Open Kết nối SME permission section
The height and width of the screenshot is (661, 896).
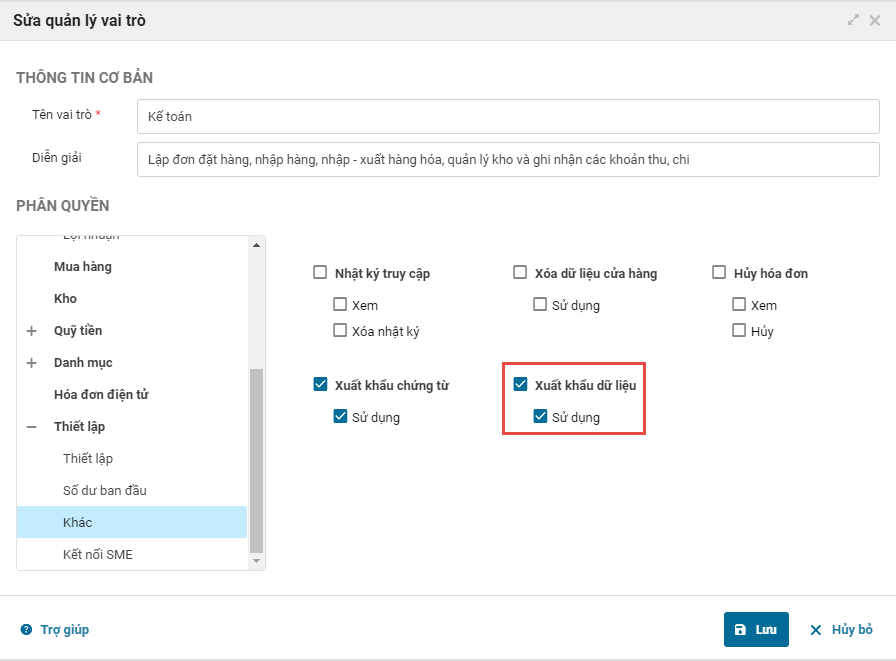tap(98, 555)
